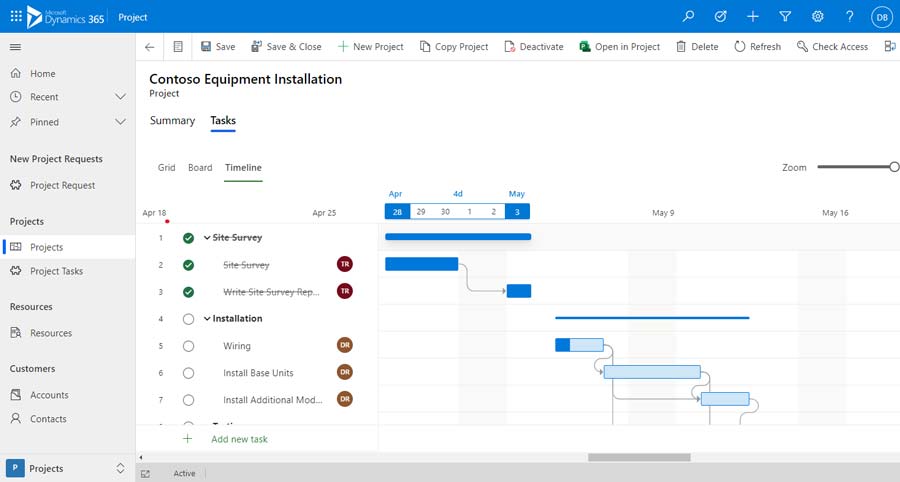The width and height of the screenshot is (900, 482).
Task: Switch to the Board view
Action: point(200,168)
